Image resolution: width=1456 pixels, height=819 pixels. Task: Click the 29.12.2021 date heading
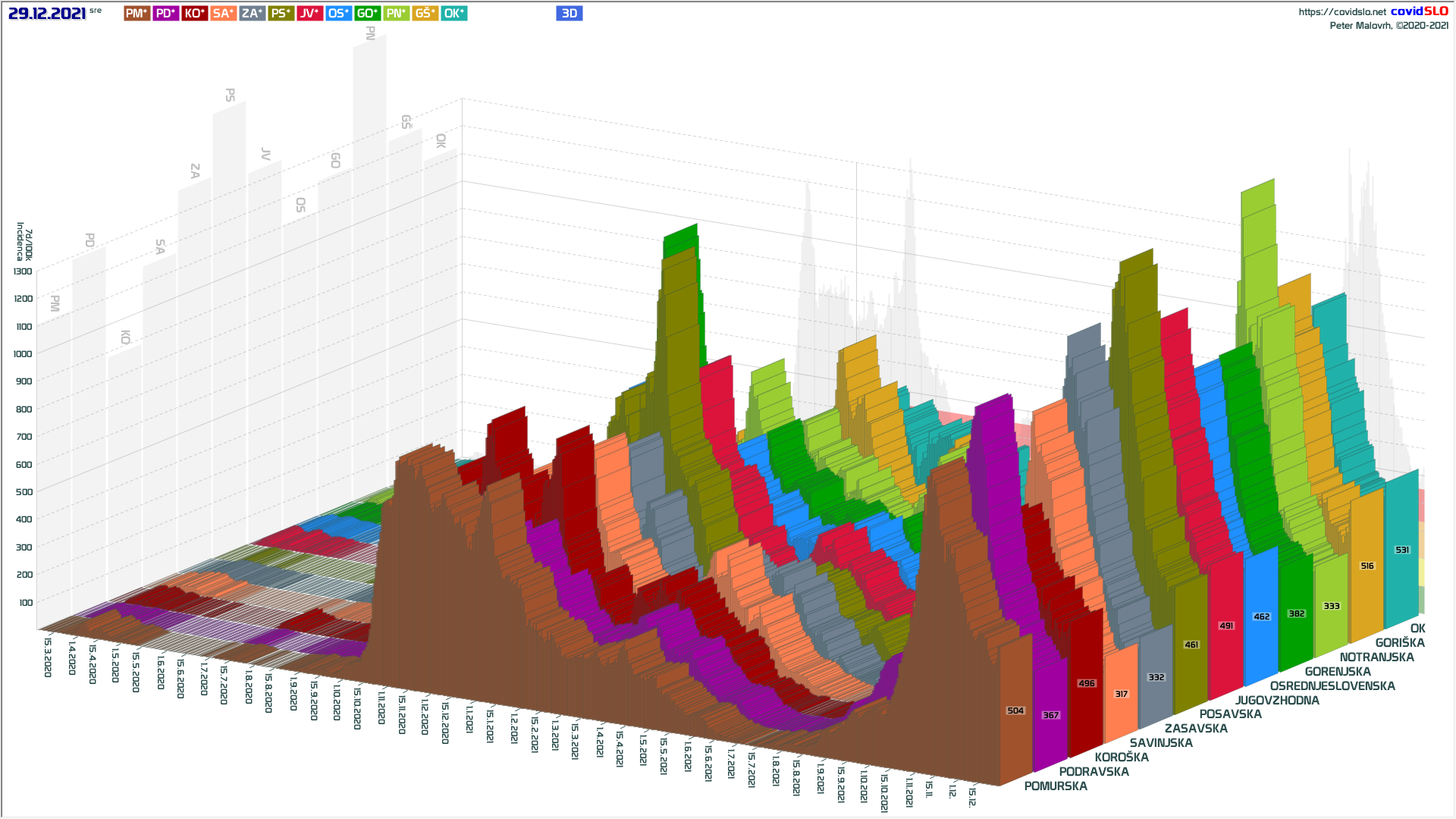[47, 14]
